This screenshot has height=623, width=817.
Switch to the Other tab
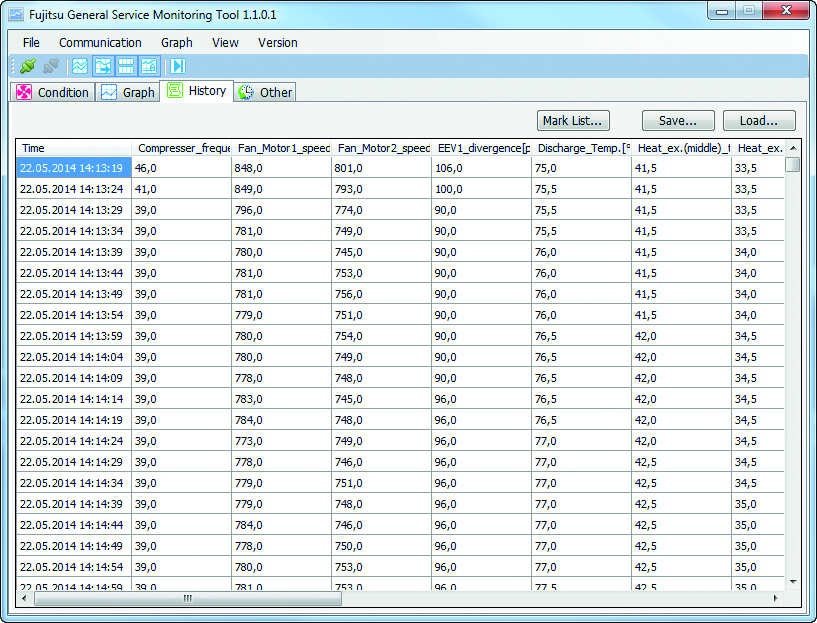(x=266, y=92)
